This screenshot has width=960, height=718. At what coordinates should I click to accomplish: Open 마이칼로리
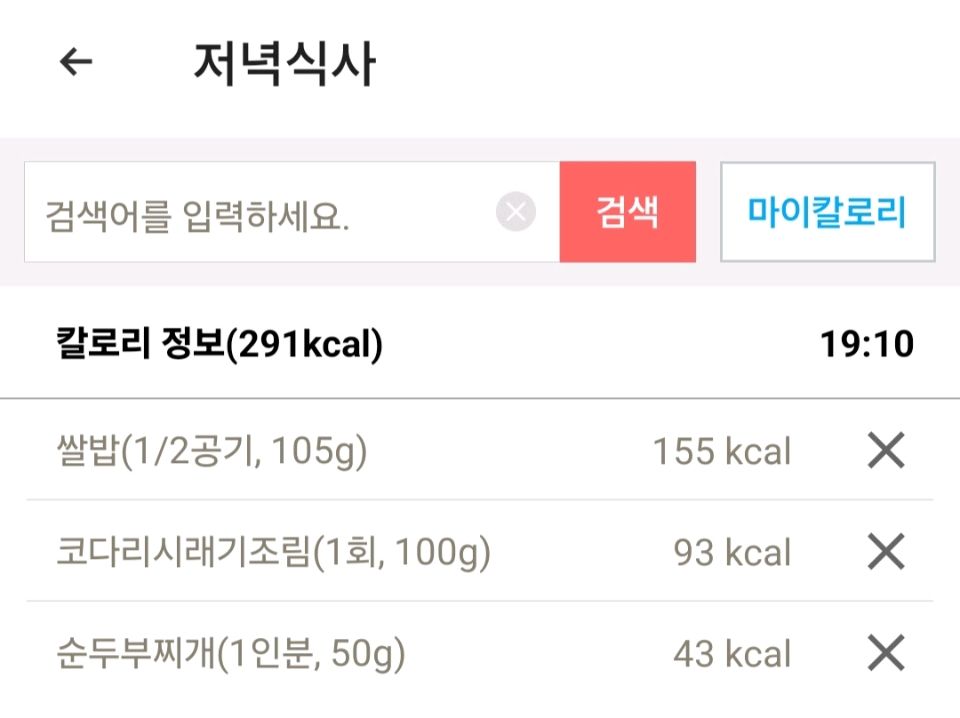(x=827, y=212)
